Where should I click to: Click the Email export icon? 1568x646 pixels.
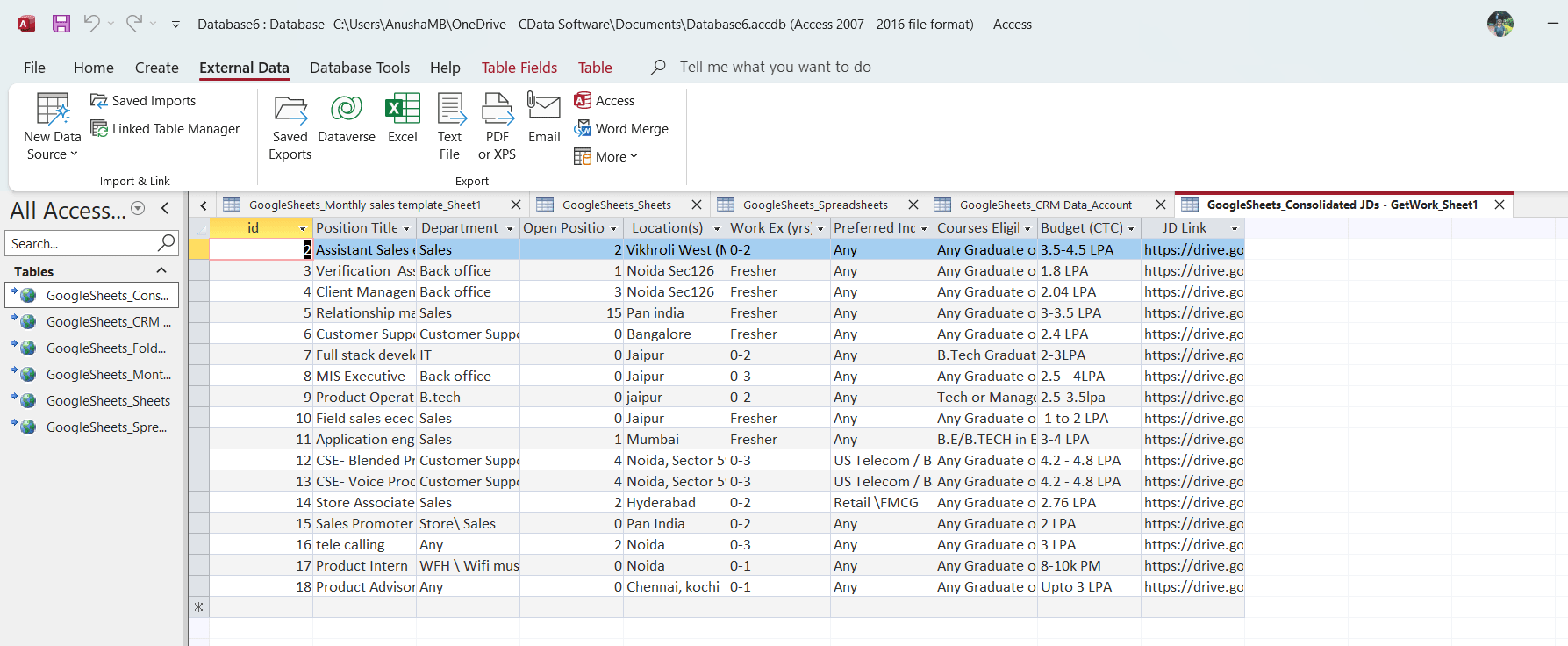544,118
